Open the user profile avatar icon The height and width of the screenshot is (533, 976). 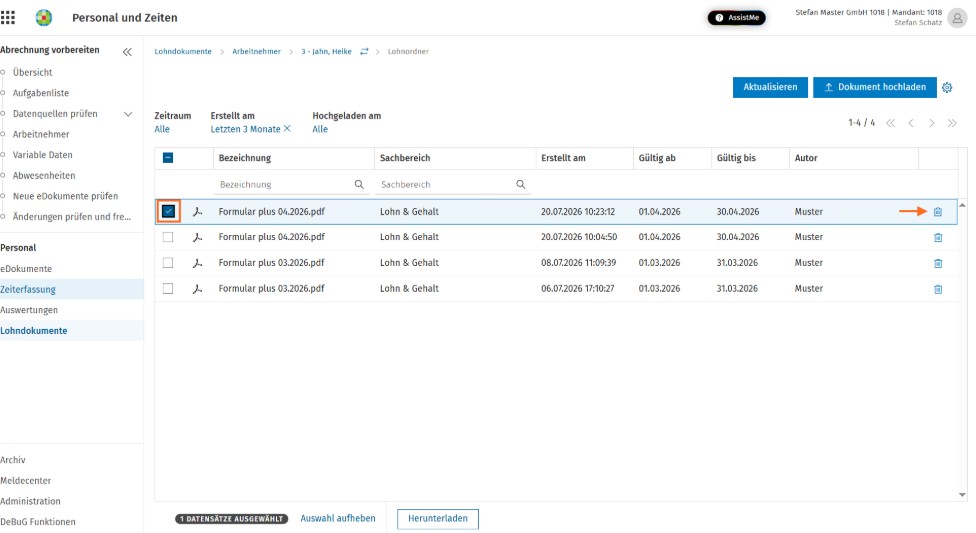pyautogui.click(x=957, y=18)
